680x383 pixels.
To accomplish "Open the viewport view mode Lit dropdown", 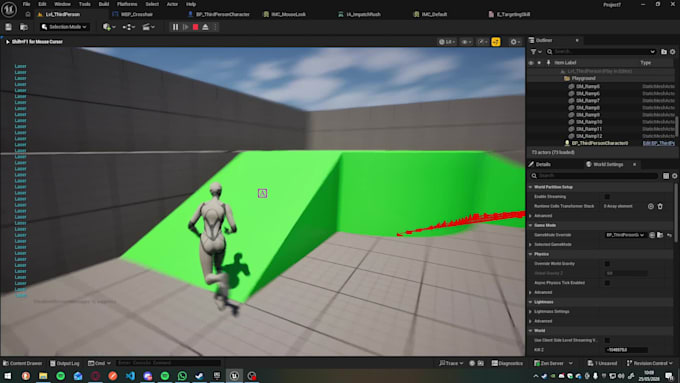I will [x=446, y=42].
